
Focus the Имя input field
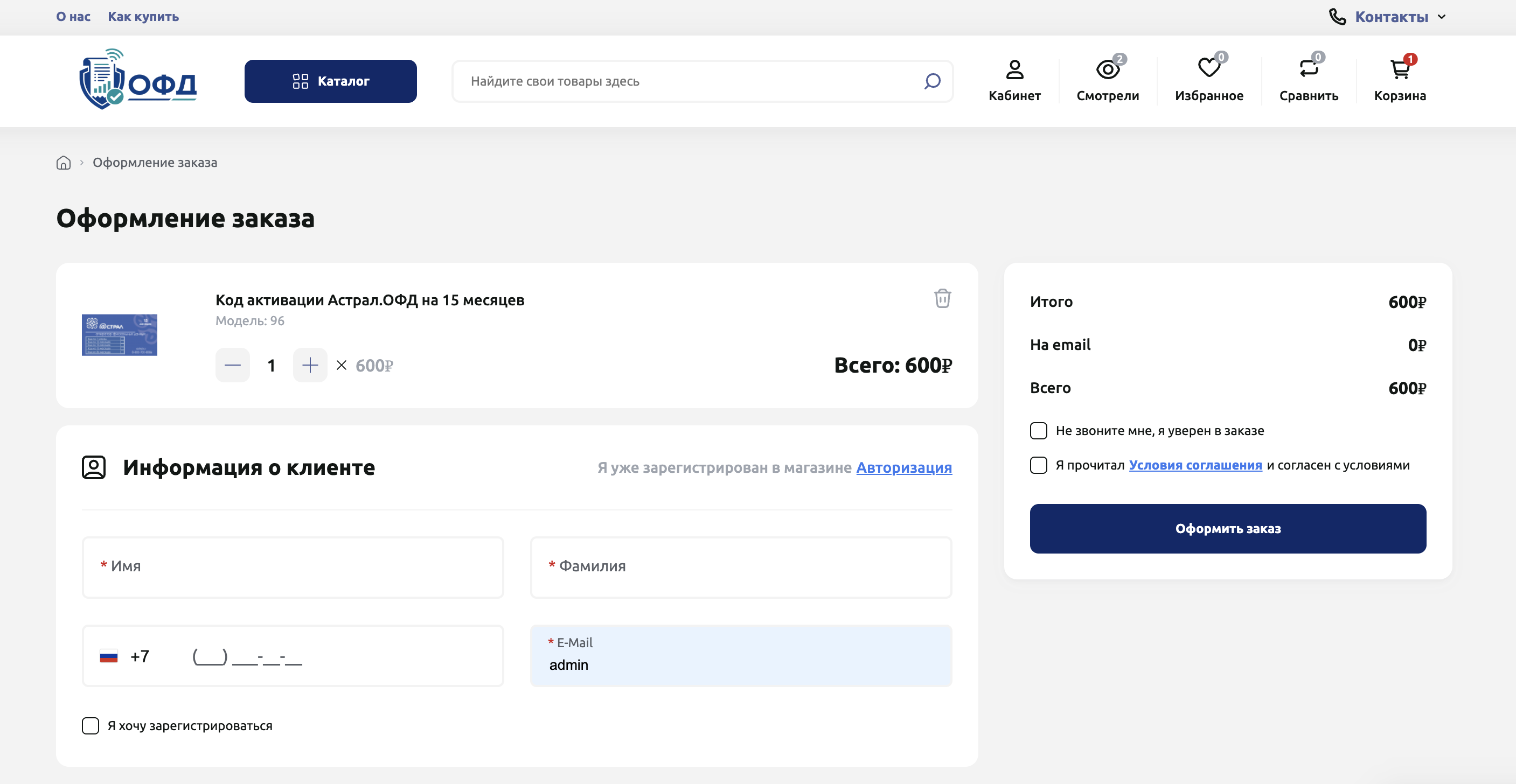(x=293, y=568)
